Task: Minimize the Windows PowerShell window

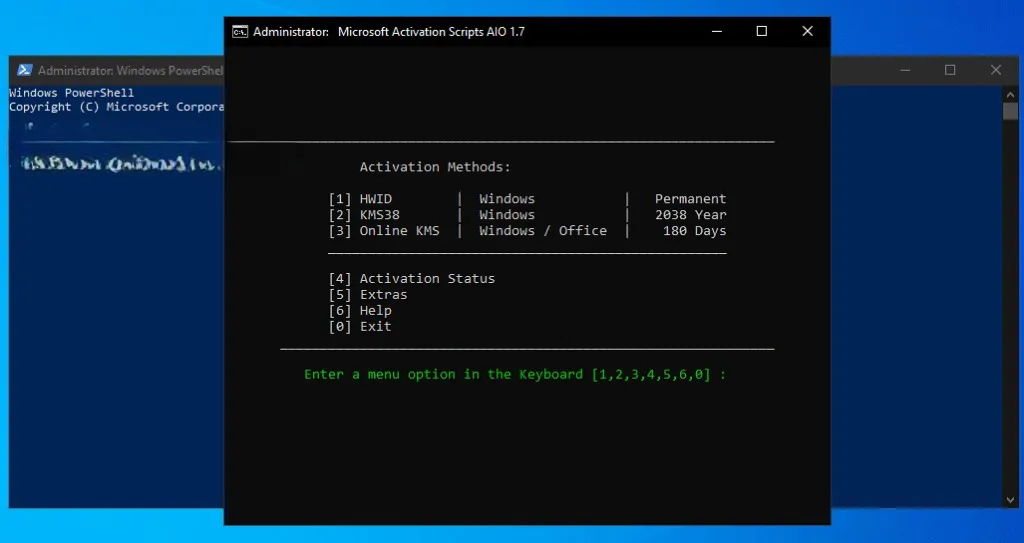Action: [x=905, y=70]
